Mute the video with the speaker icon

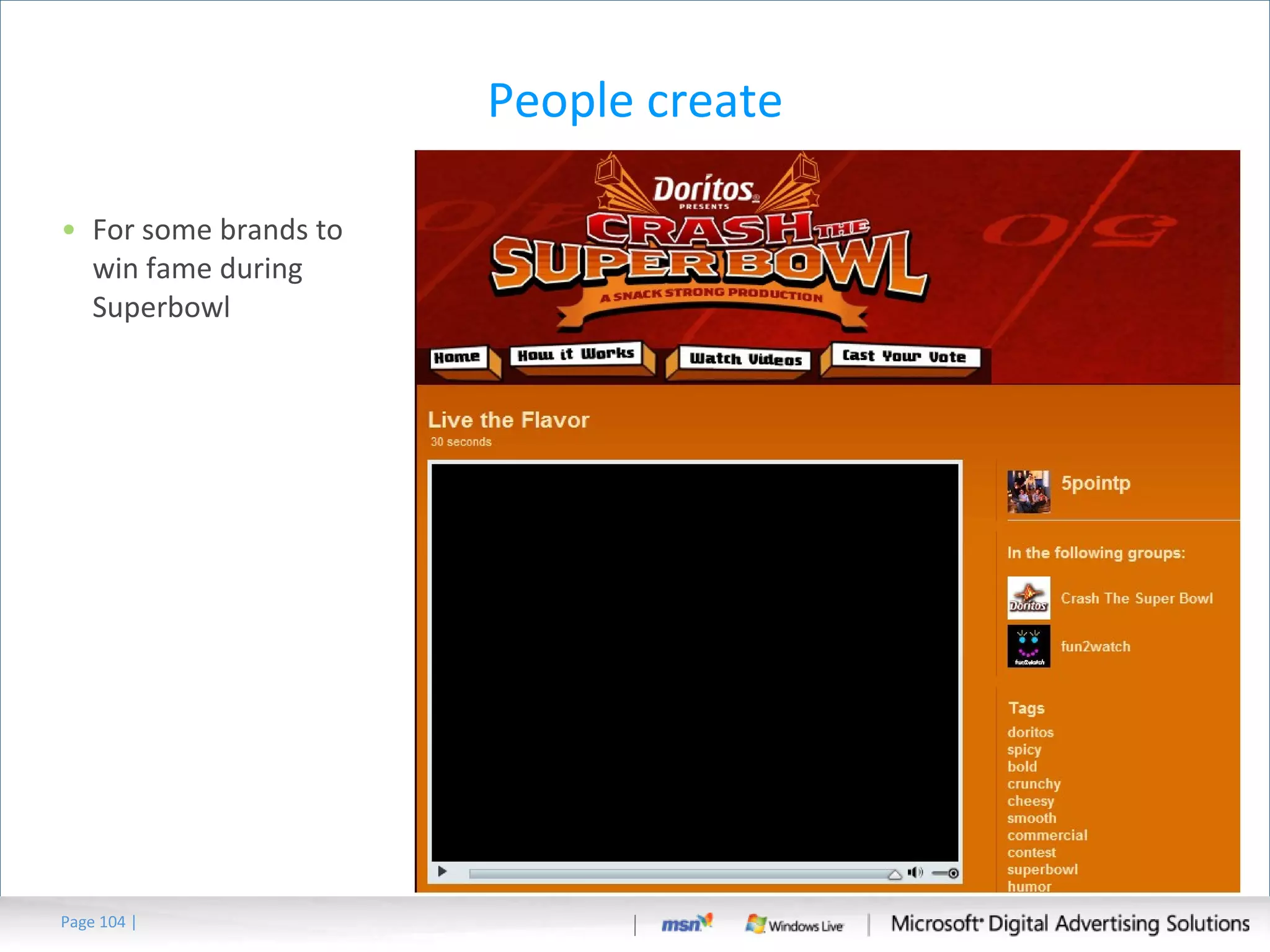[x=915, y=873]
